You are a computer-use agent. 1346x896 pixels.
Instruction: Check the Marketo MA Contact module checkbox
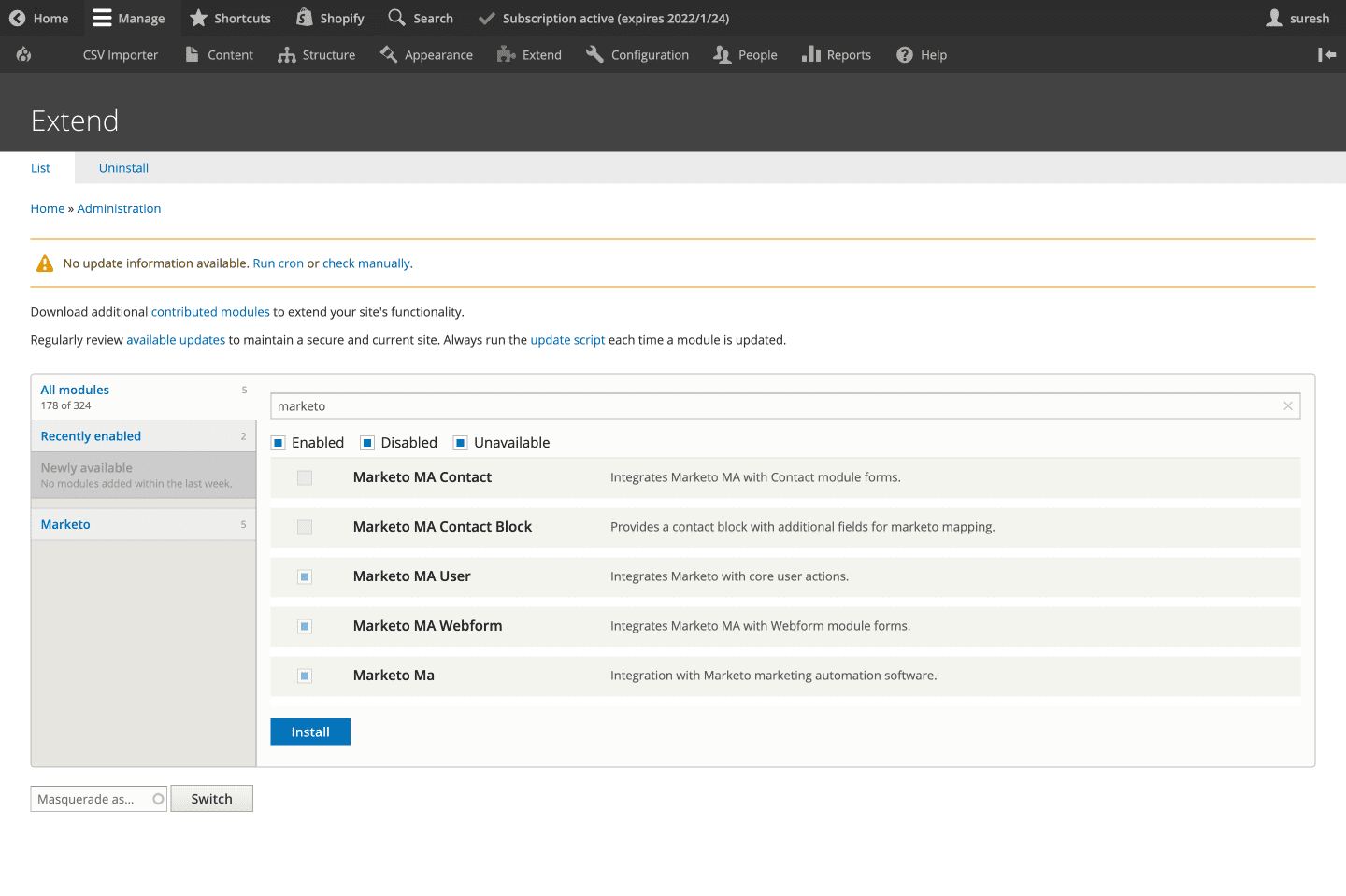click(305, 478)
